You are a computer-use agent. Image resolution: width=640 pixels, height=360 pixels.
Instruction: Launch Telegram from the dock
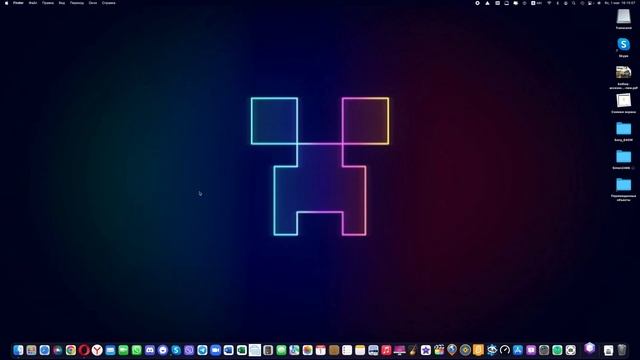pyautogui.click(x=202, y=350)
